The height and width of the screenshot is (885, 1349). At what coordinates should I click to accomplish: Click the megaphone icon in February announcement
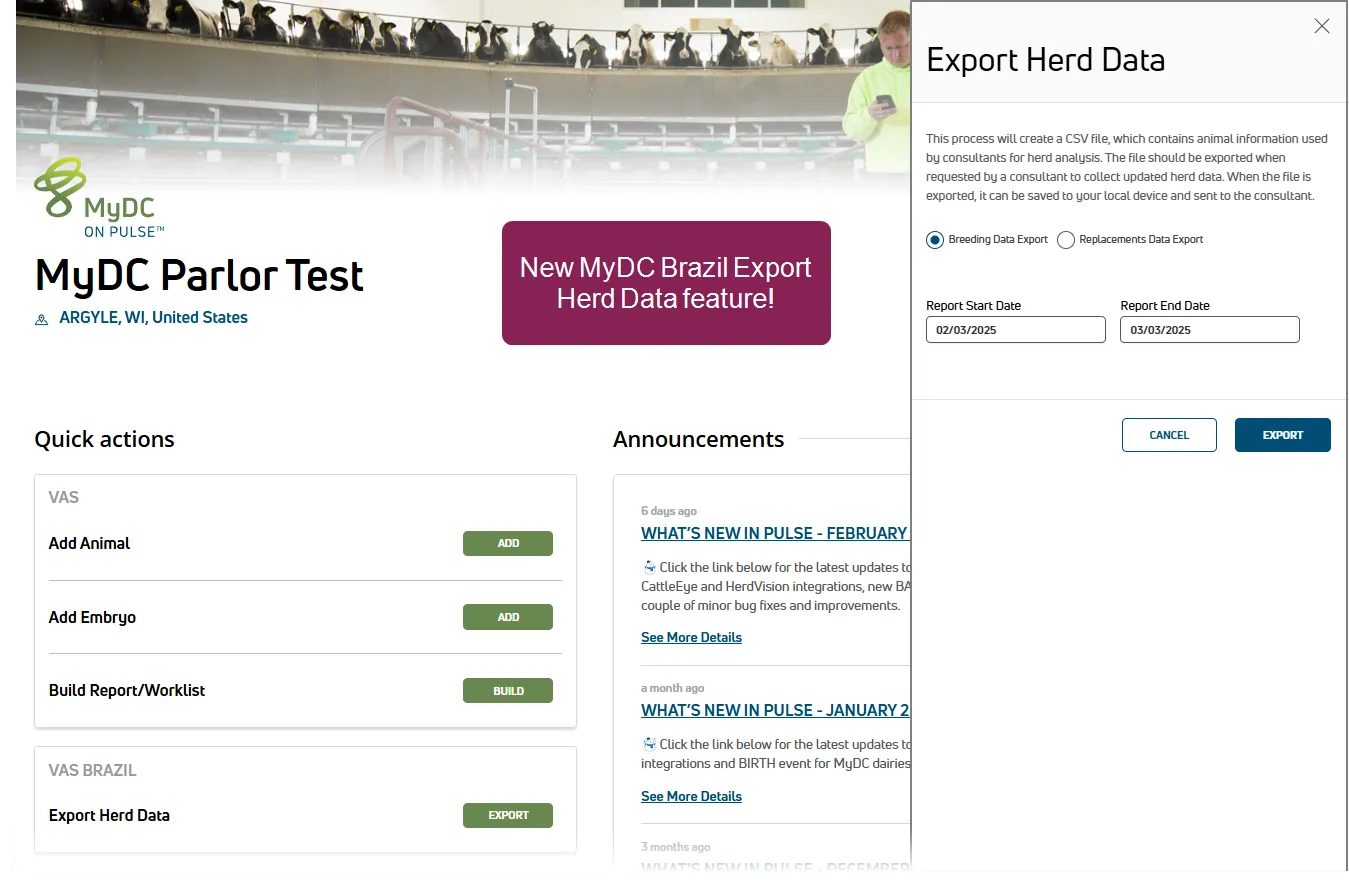pos(649,567)
